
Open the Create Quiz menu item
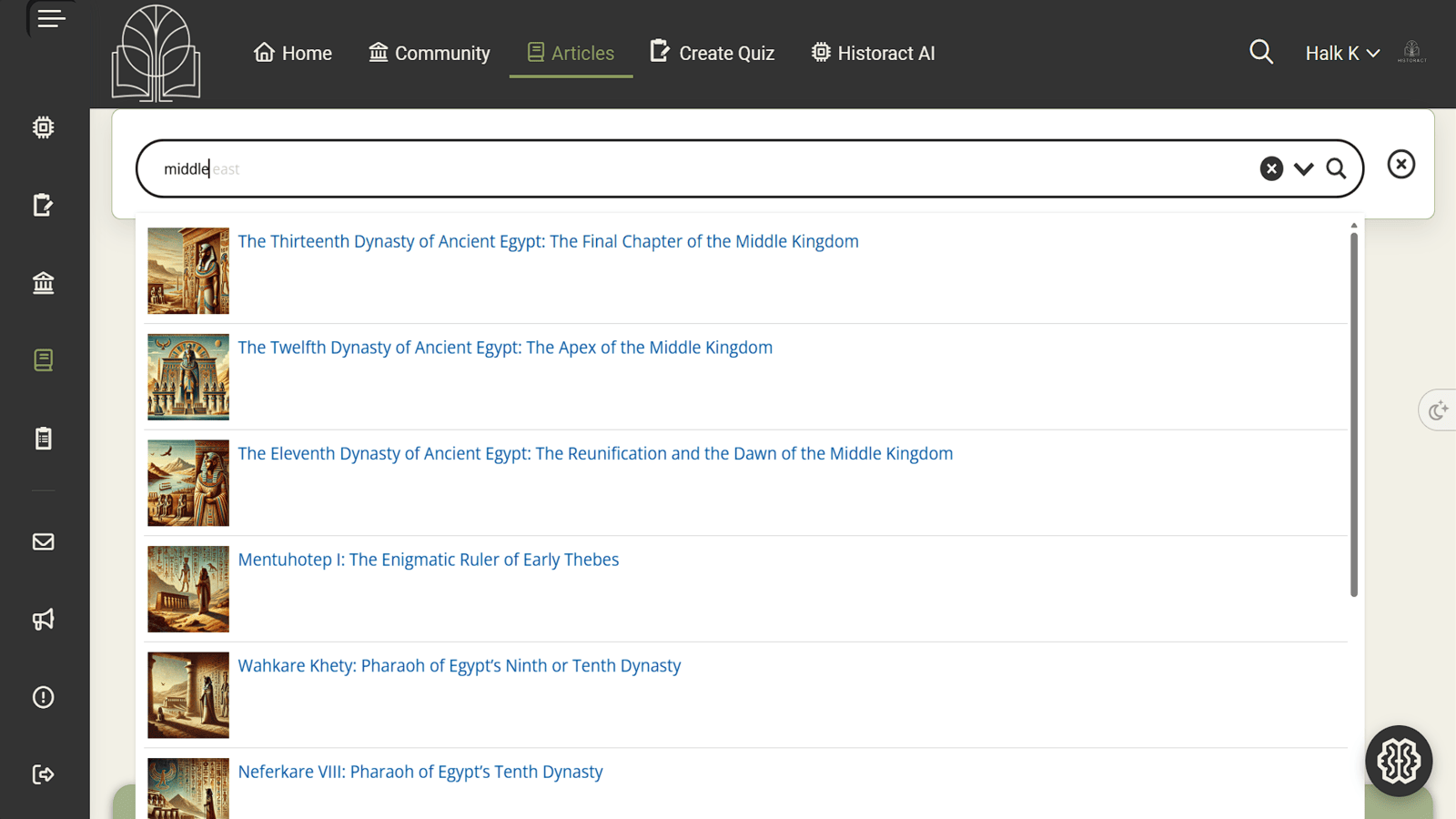click(713, 53)
